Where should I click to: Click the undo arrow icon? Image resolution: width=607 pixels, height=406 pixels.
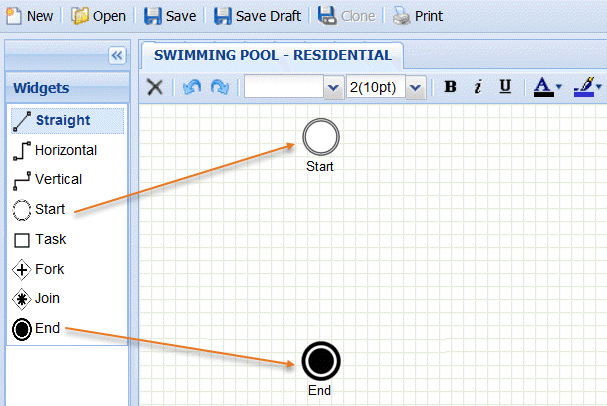pos(191,87)
